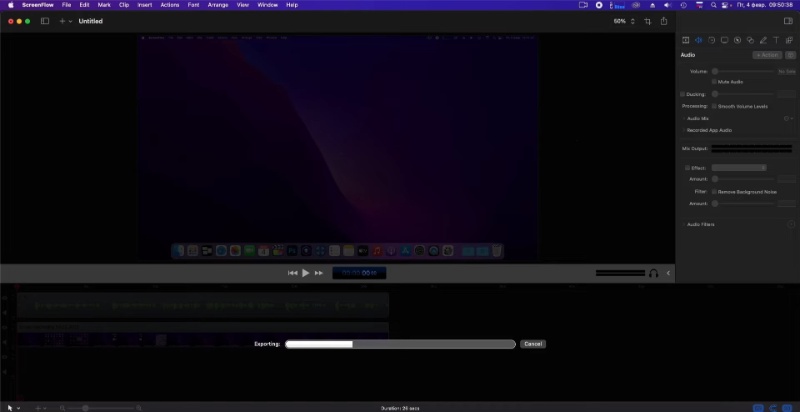
Task: Open the Mark menu
Action: pyautogui.click(x=104, y=5)
